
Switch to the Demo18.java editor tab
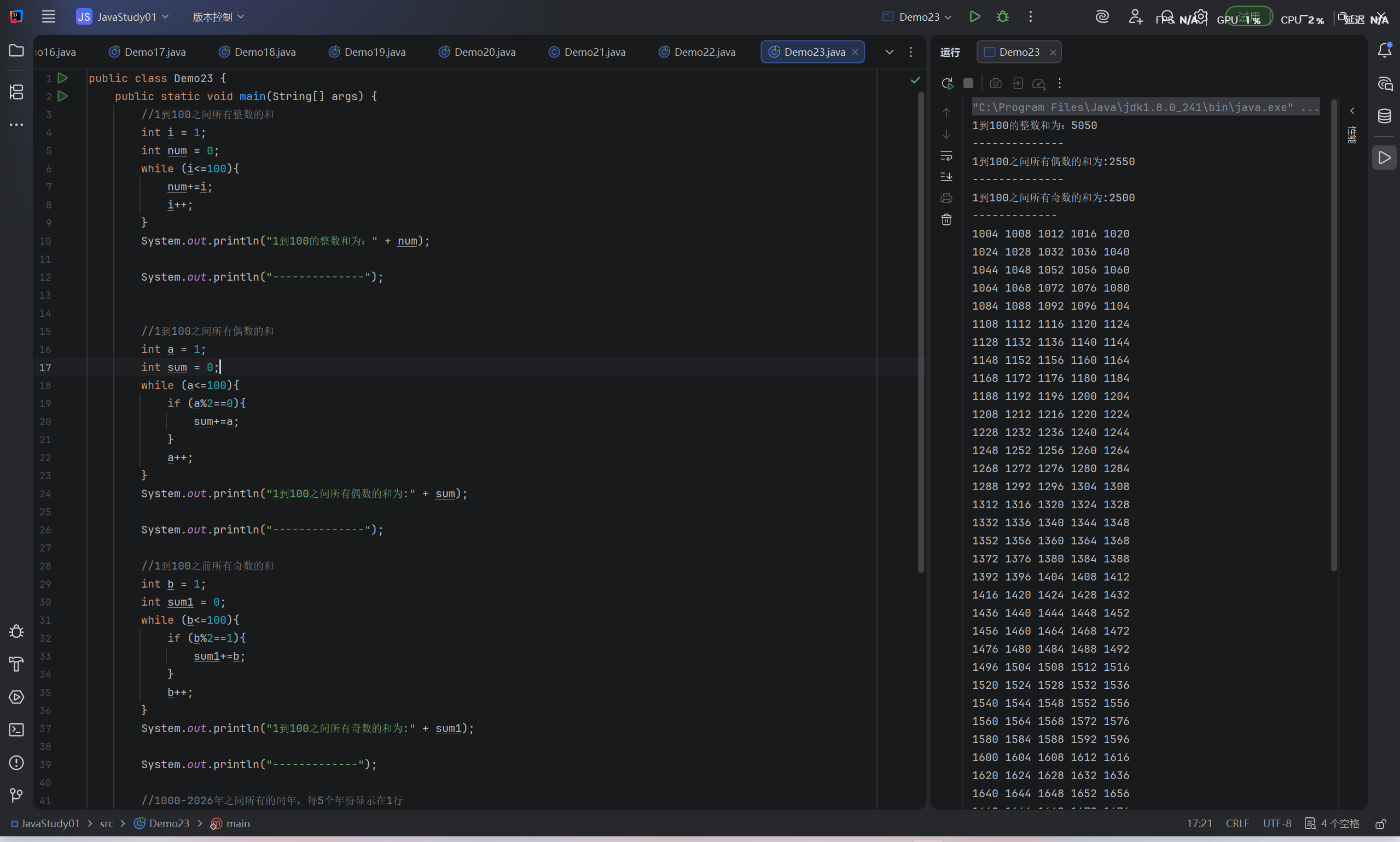[258, 52]
